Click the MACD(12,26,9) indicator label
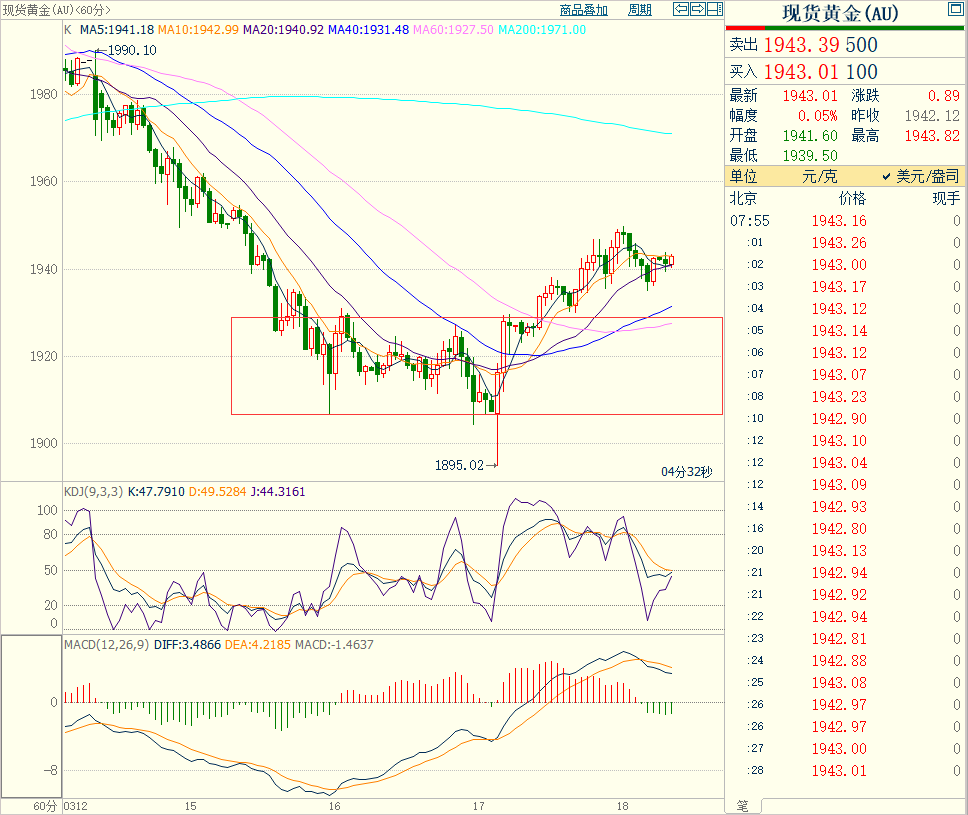Screen dimensions: 968x815 click(107, 645)
